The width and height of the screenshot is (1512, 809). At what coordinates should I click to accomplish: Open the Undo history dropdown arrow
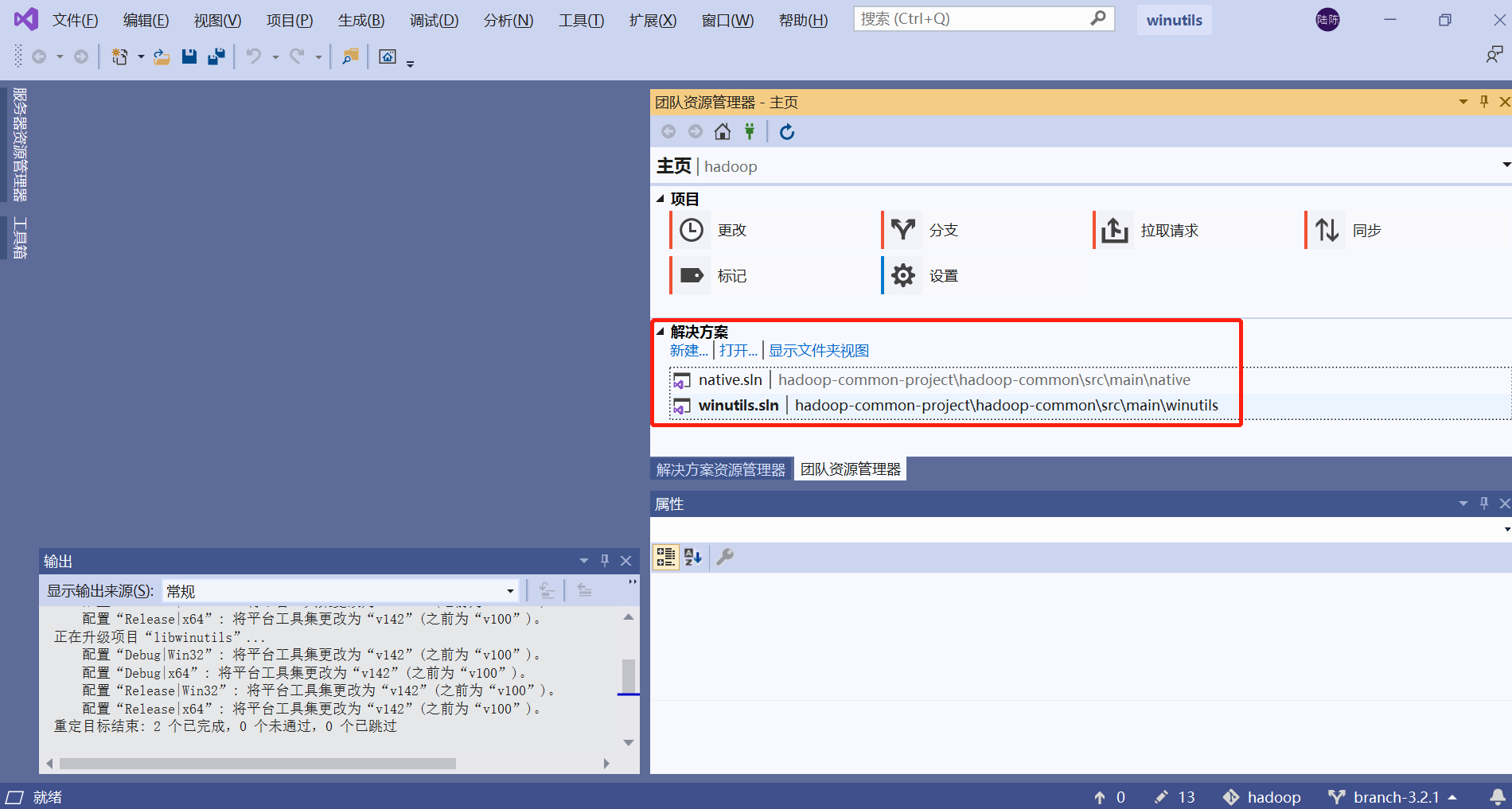(x=275, y=57)
